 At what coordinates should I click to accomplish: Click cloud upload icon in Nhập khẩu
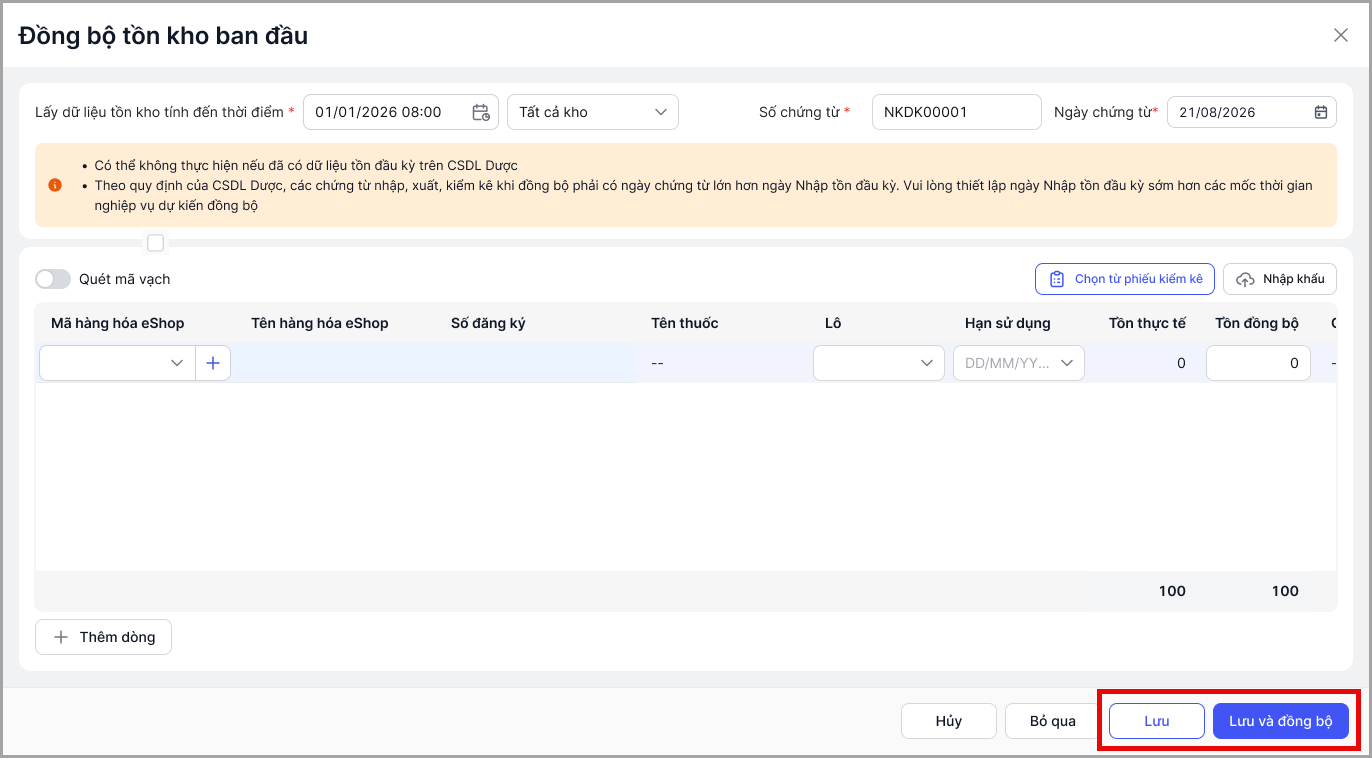1245,279
